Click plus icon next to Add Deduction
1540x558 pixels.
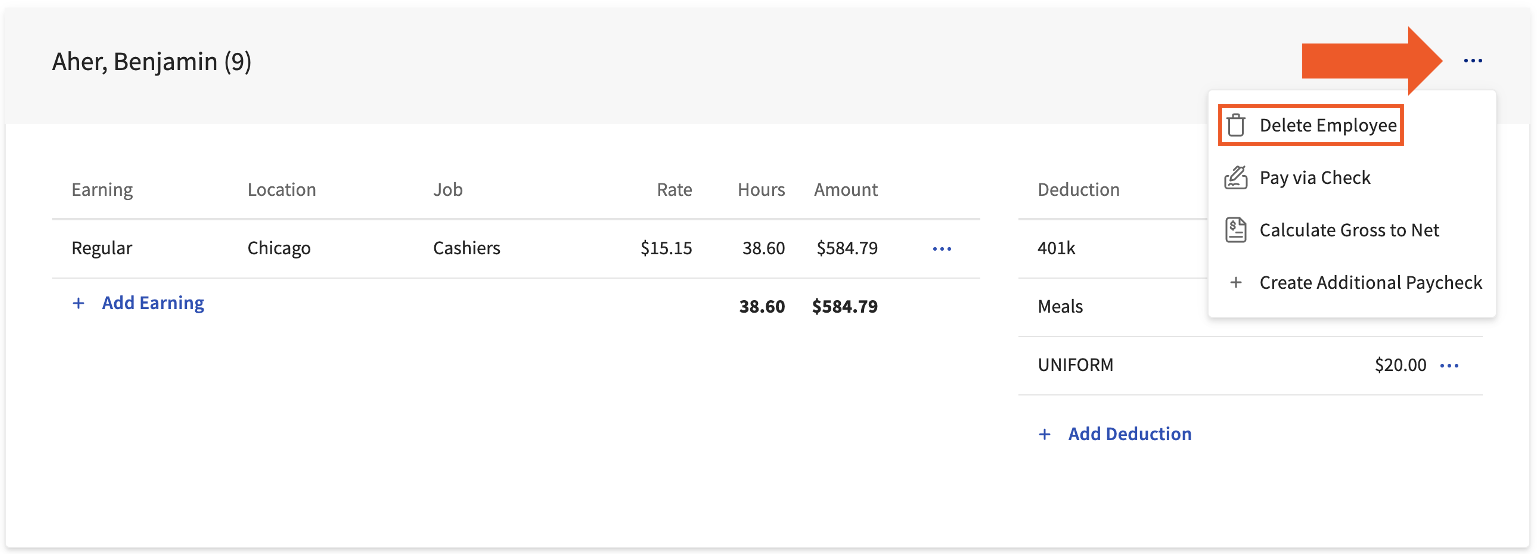click(1045, 434)
